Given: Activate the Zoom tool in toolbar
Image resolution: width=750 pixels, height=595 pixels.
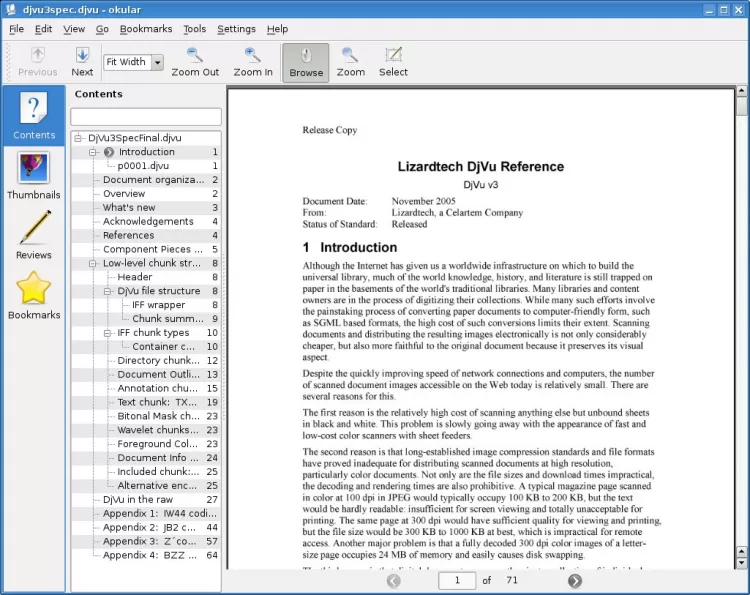Looking at the screenshot, I should tap(350, 55).
